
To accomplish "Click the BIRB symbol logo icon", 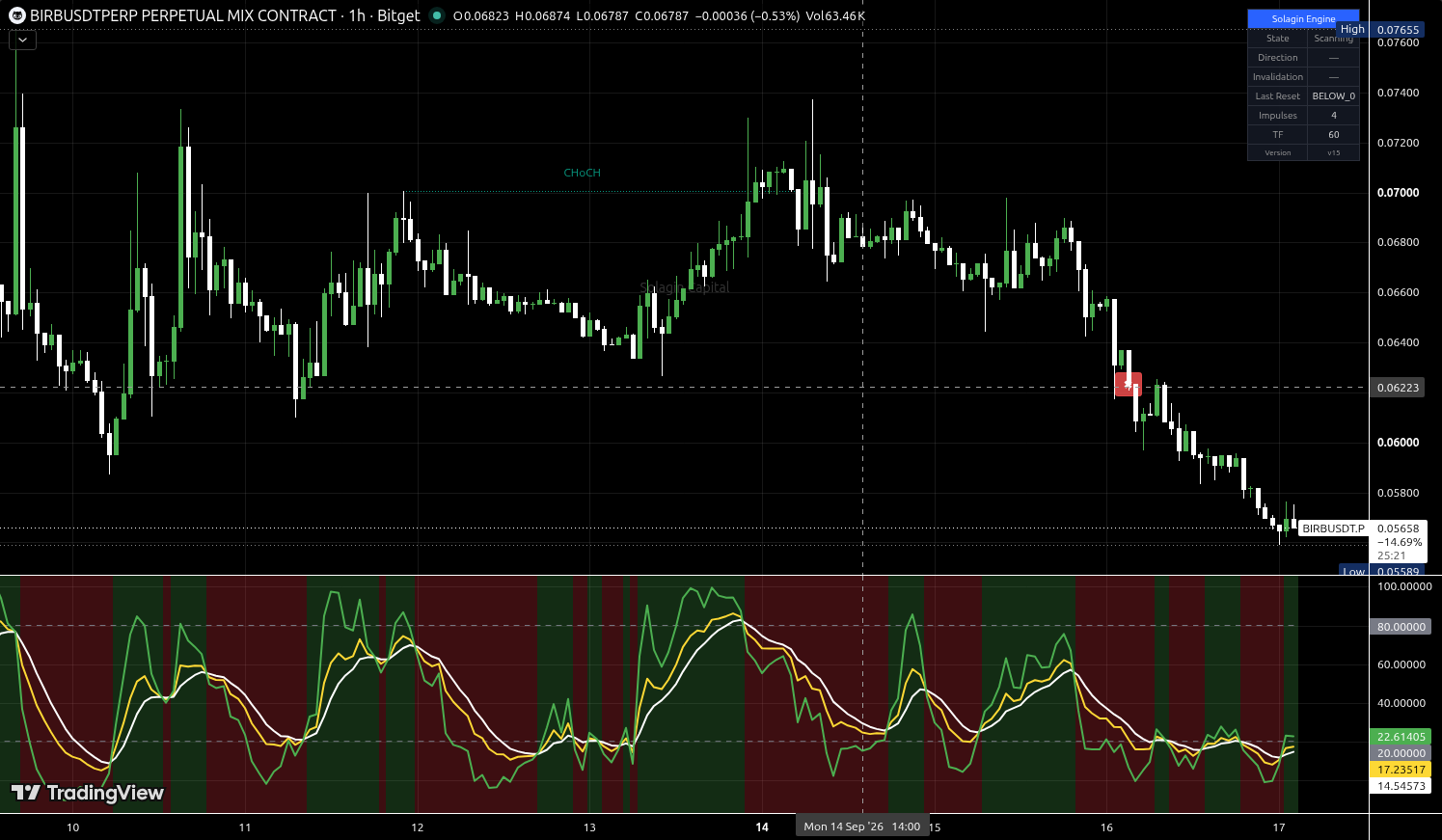I will (x=16, y=15).
